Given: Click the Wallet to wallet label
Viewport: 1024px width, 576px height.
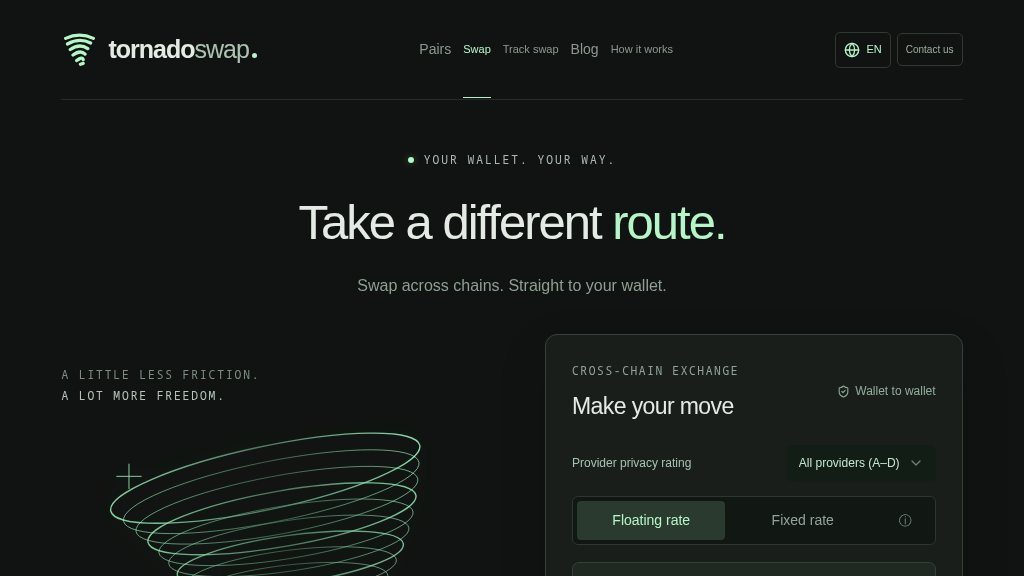Looking at the screenshot, I should [x=895, y=391].
